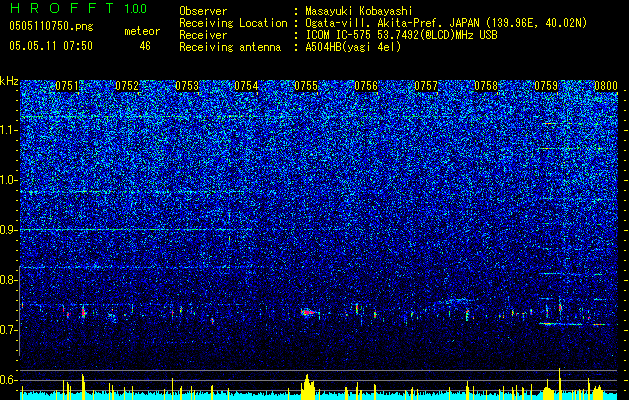Click the 0.9 kHz axis label
The height and width of the screenshot is (400, 629).
(x=8, y=230)
